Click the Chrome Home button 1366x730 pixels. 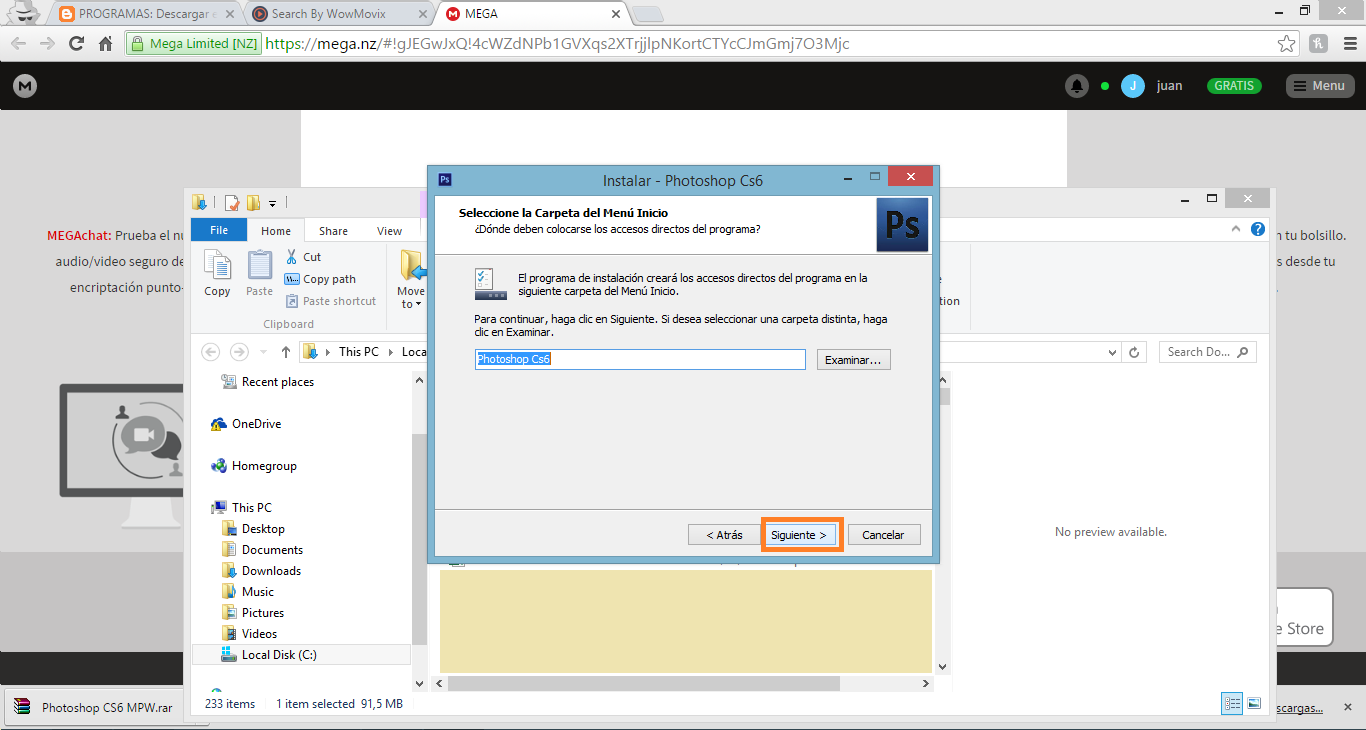click(105, 44)
